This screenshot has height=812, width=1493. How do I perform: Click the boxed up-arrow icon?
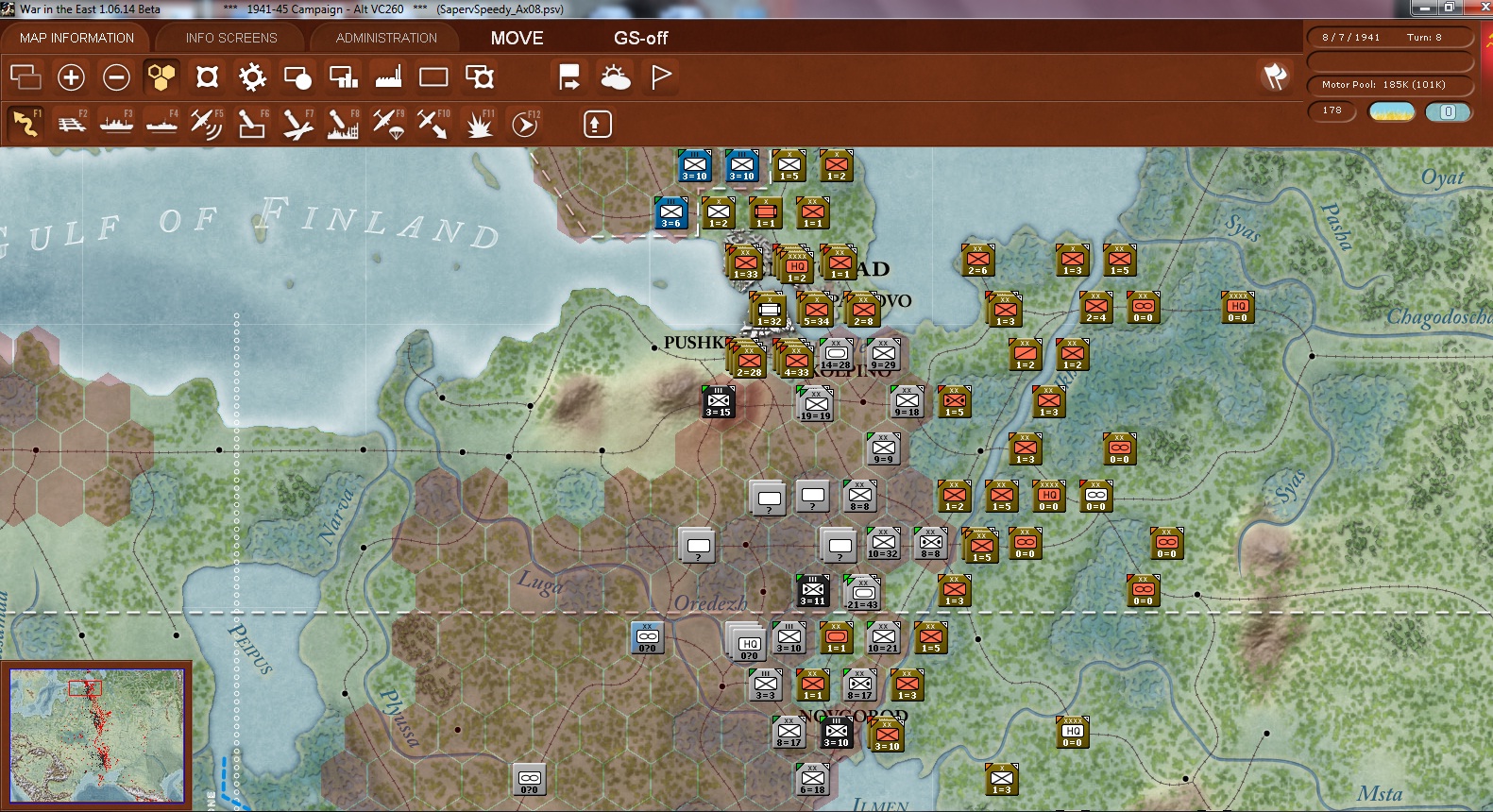(597, 124)
